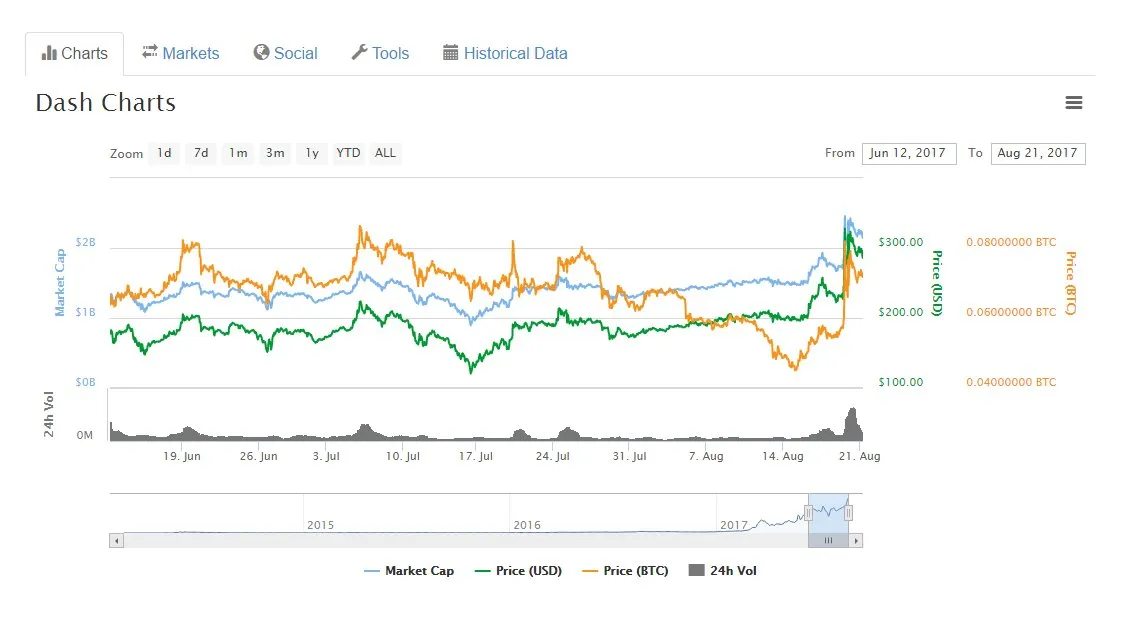Click the $200.00 price axis label
The width and height of the screenshot is (1141, 617).
point(901,312)
